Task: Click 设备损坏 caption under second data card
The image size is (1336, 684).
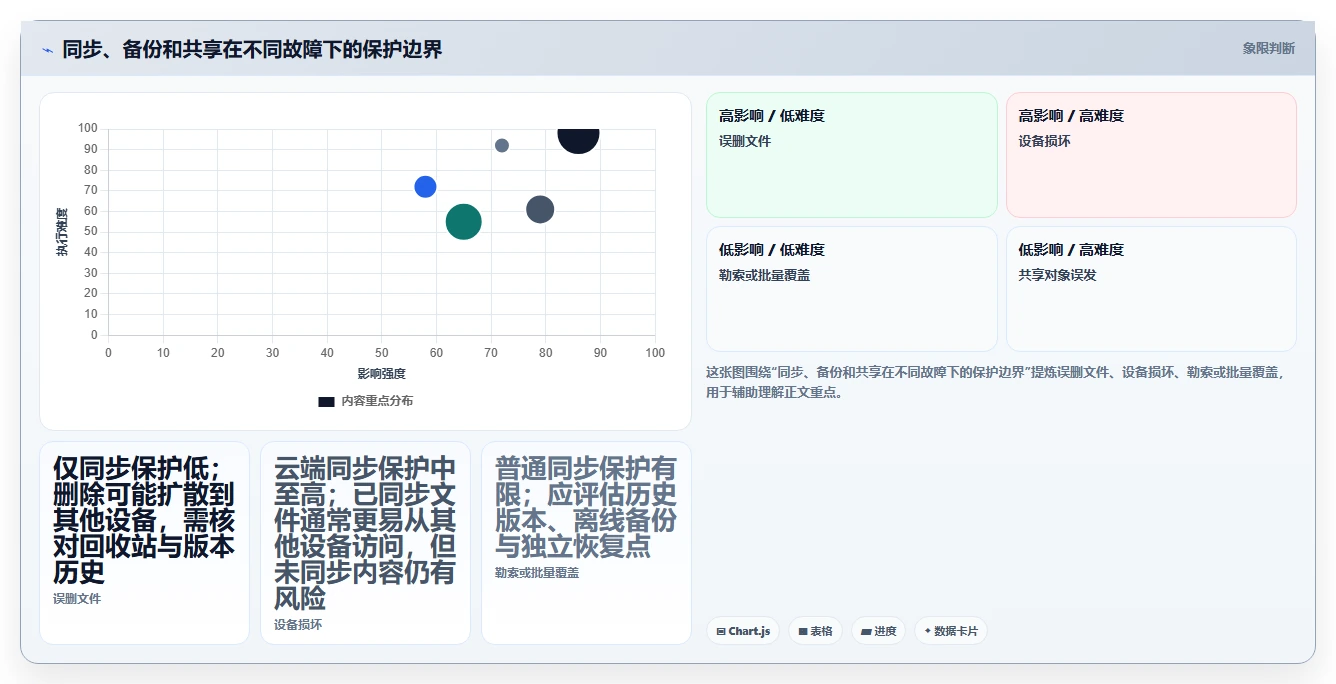Action: tap(298, 625)
